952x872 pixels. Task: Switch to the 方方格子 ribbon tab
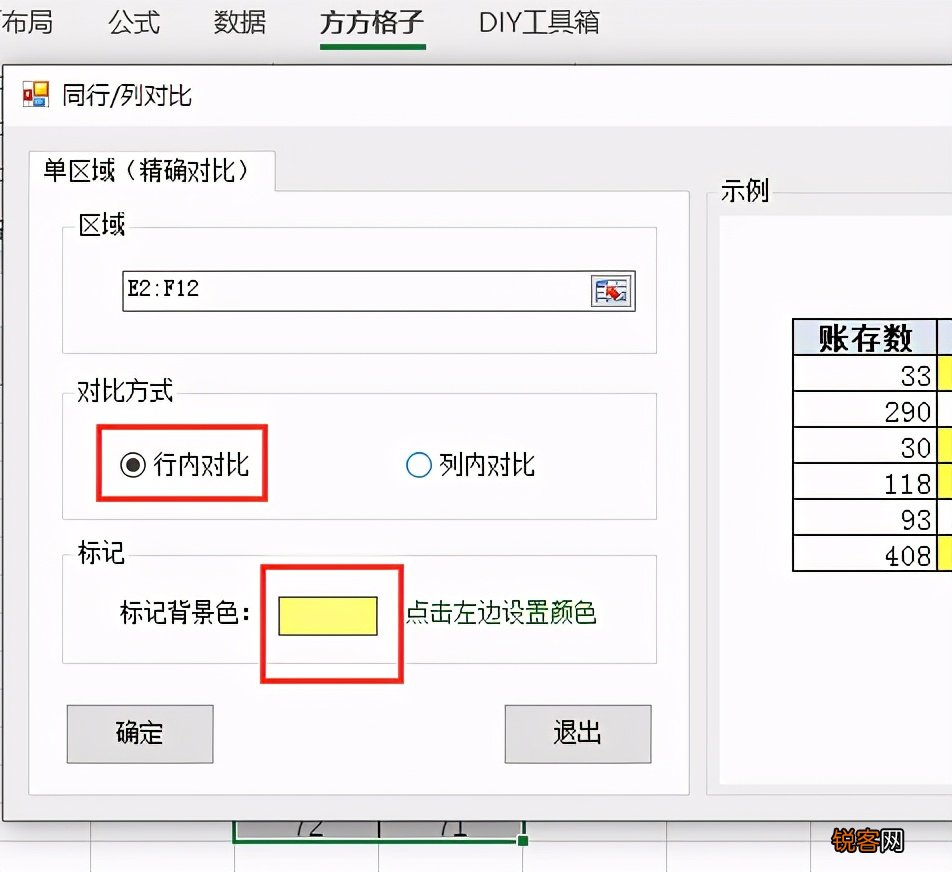click(x=372, y=22)
